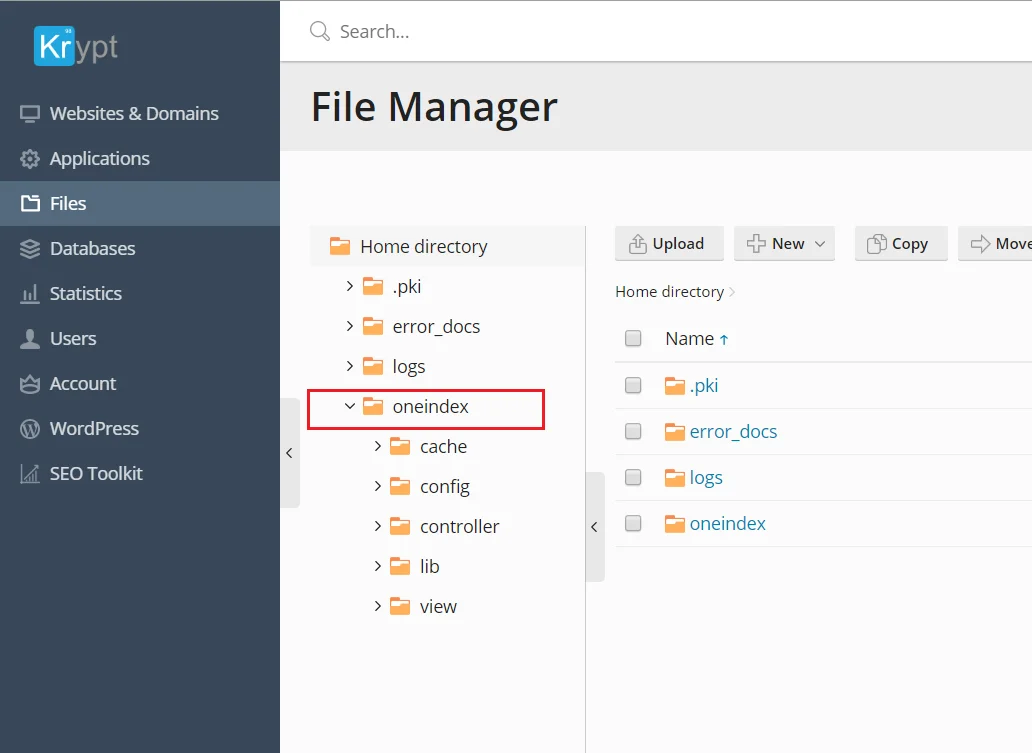This screenshot has width=1032, height=753.
Task: Open the Account section
Action: tap(140, 383)
